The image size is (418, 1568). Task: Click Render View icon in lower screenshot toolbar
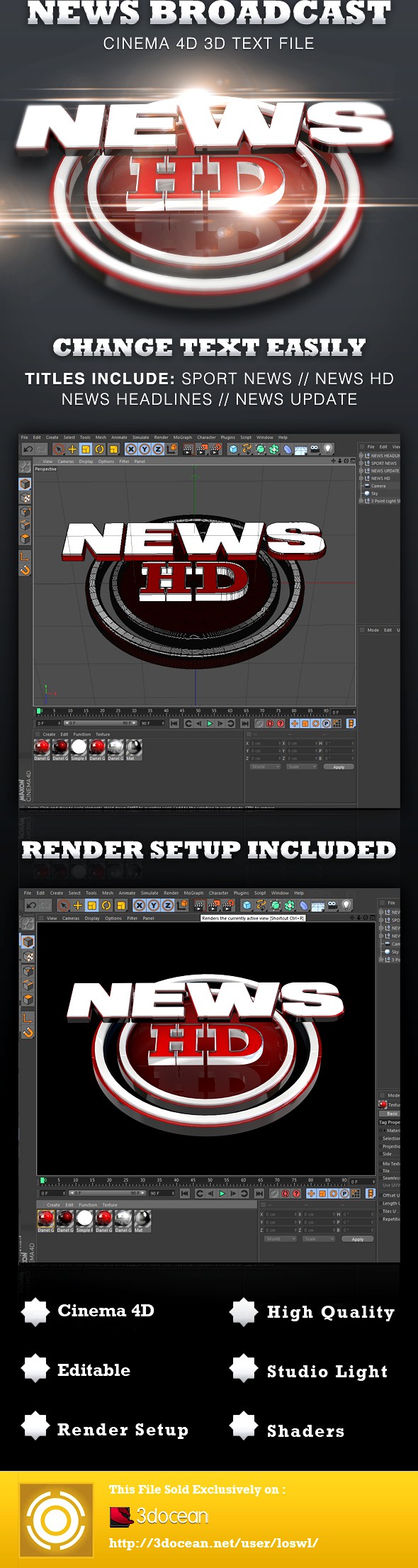pyautogui.click(x=199, y=905)
